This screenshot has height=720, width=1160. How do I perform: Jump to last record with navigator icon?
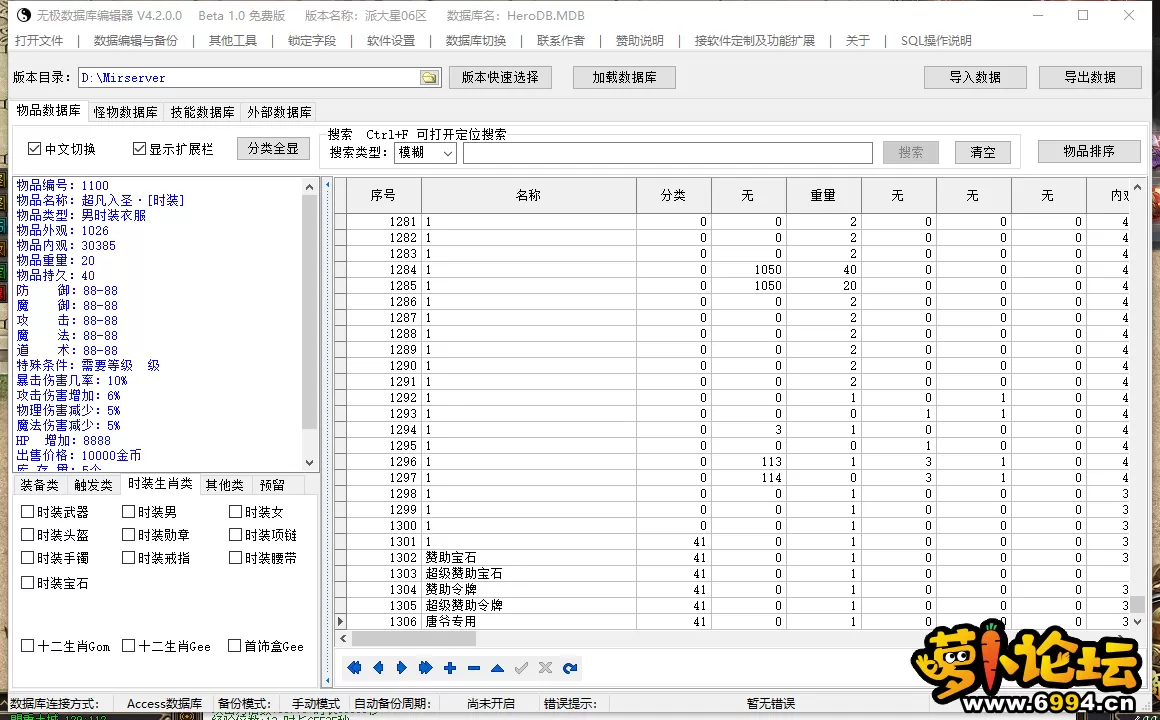coord(426,668)
